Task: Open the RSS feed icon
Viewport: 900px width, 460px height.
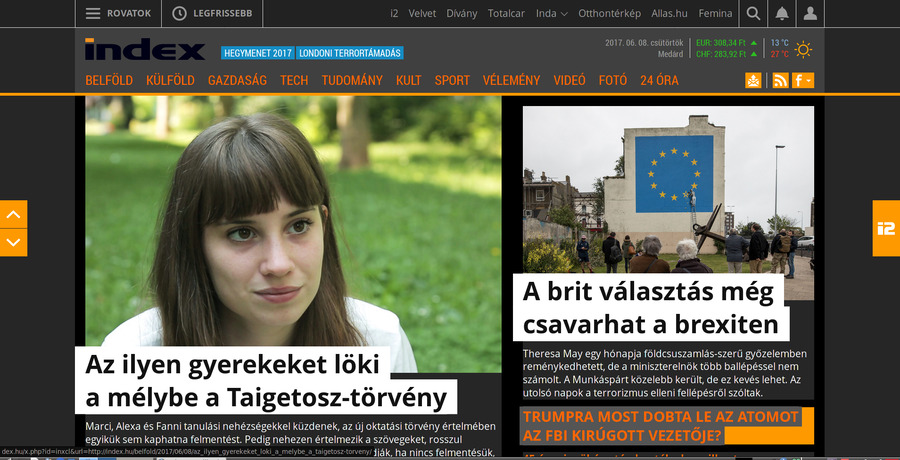Action: (x=781, y=80)
